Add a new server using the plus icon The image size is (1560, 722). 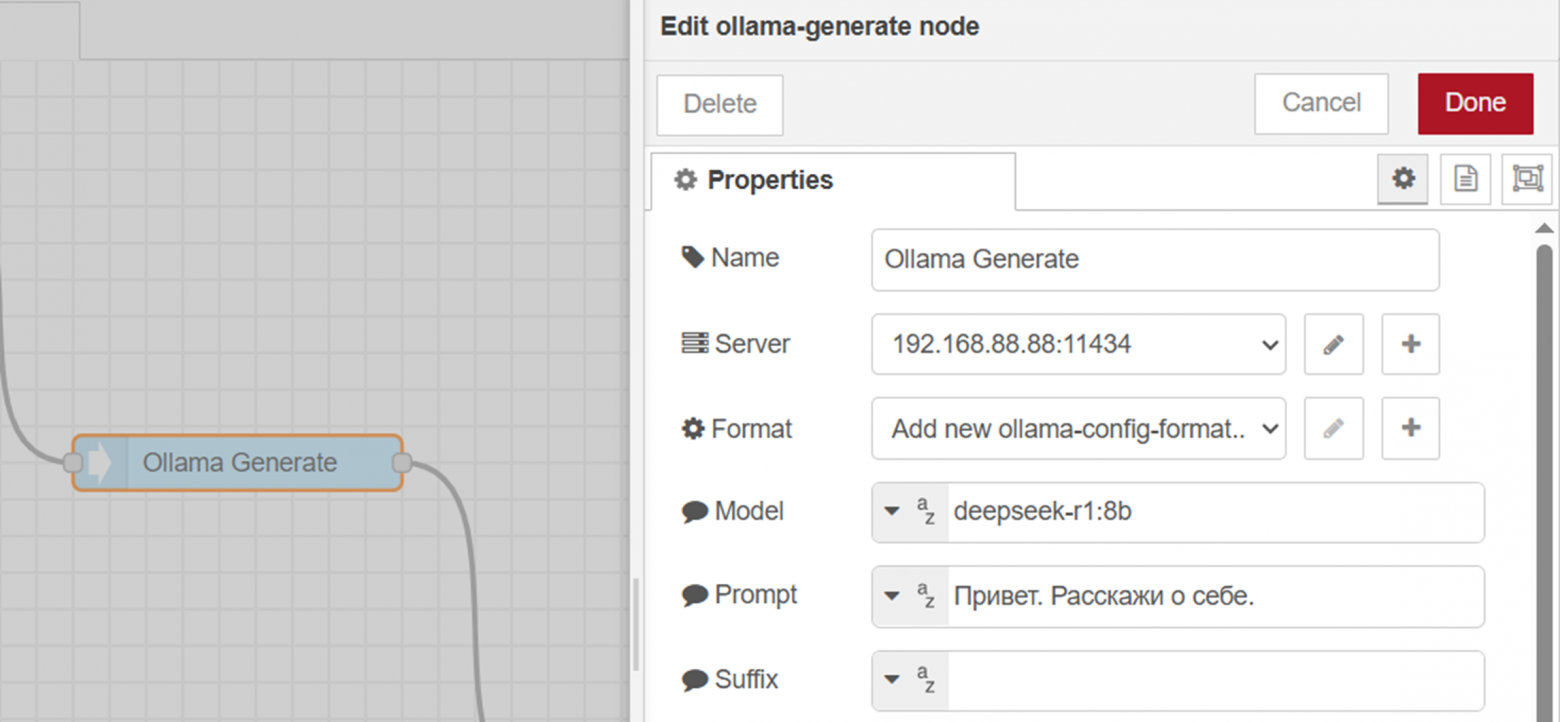[x=1410, y=344]
